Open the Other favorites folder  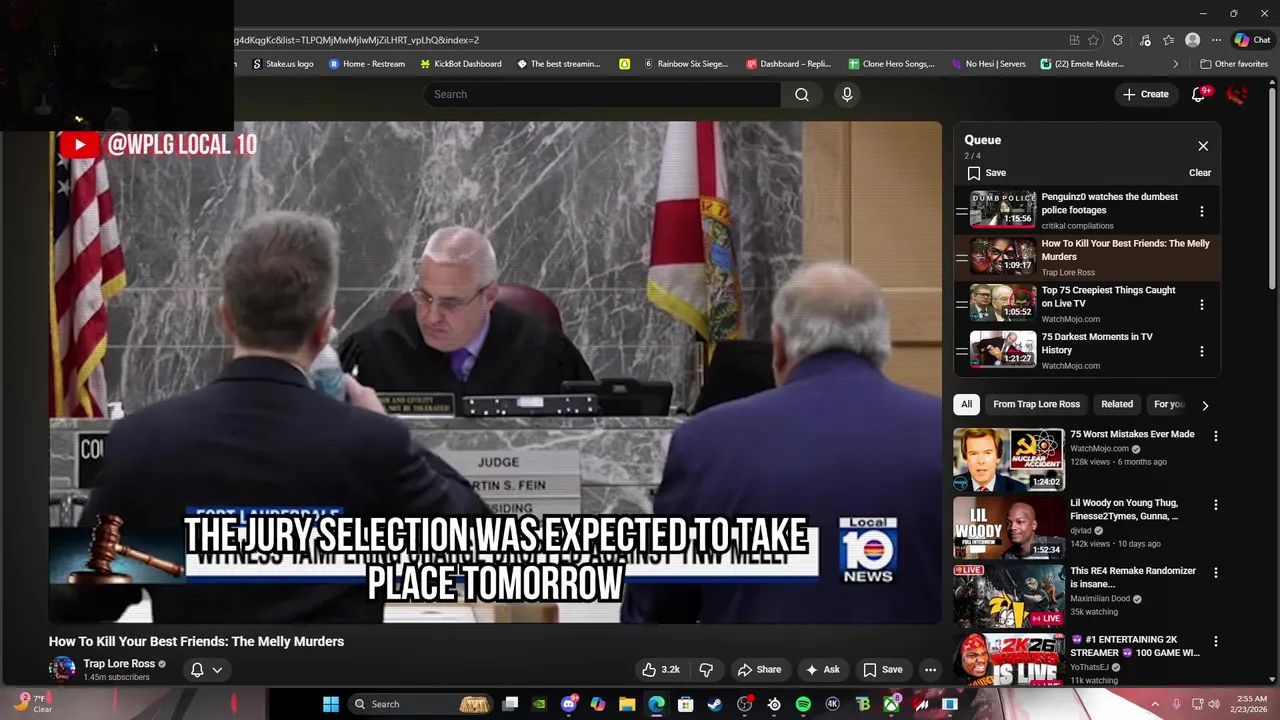pyautogui.click(x=1235, y=64)
